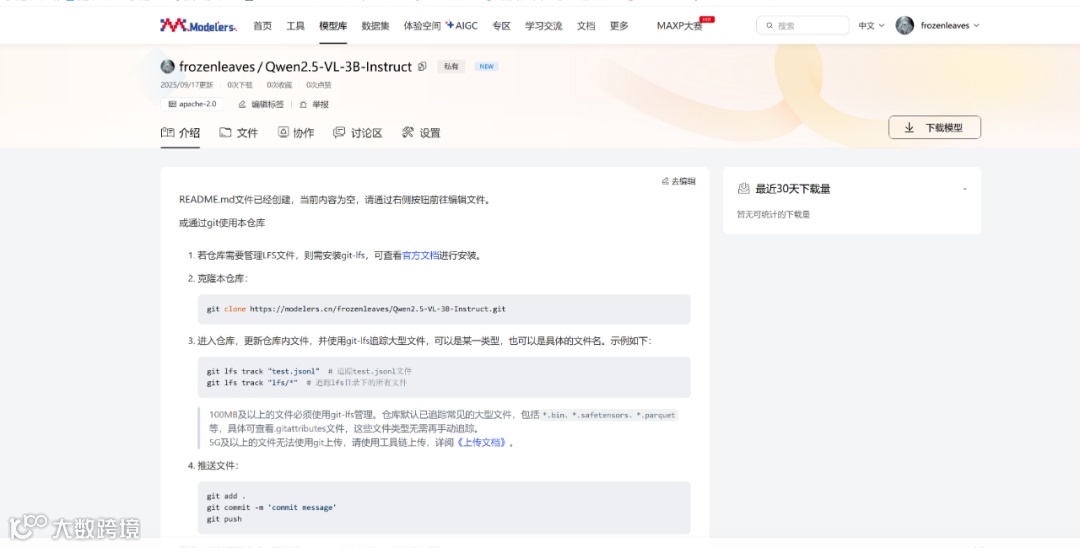The height and width of the screenshot is (548, 1080).
Task: Open 学习交流 navigation item
Action: [543, 25]
